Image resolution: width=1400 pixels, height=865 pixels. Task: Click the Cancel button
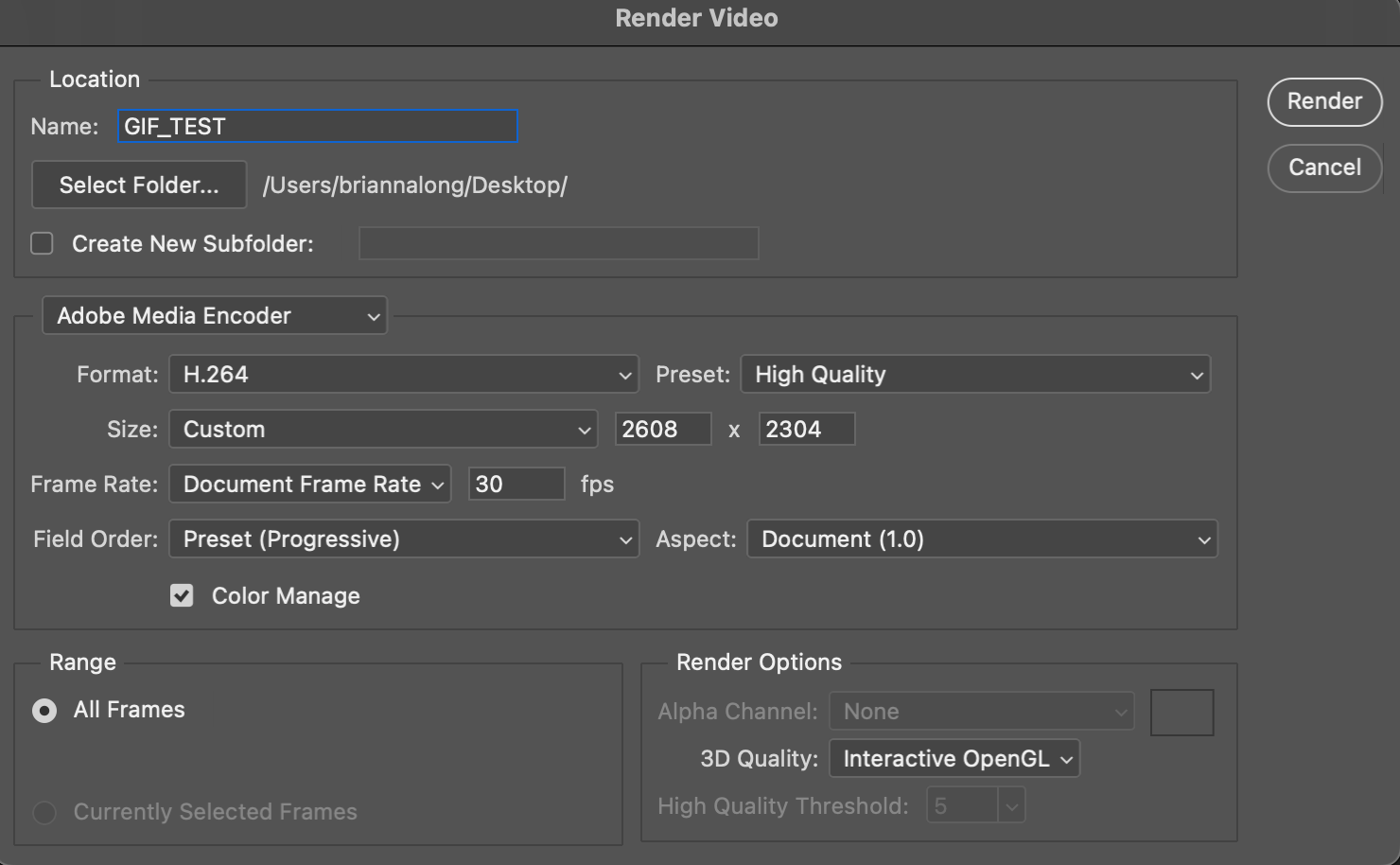(1323, 168)
